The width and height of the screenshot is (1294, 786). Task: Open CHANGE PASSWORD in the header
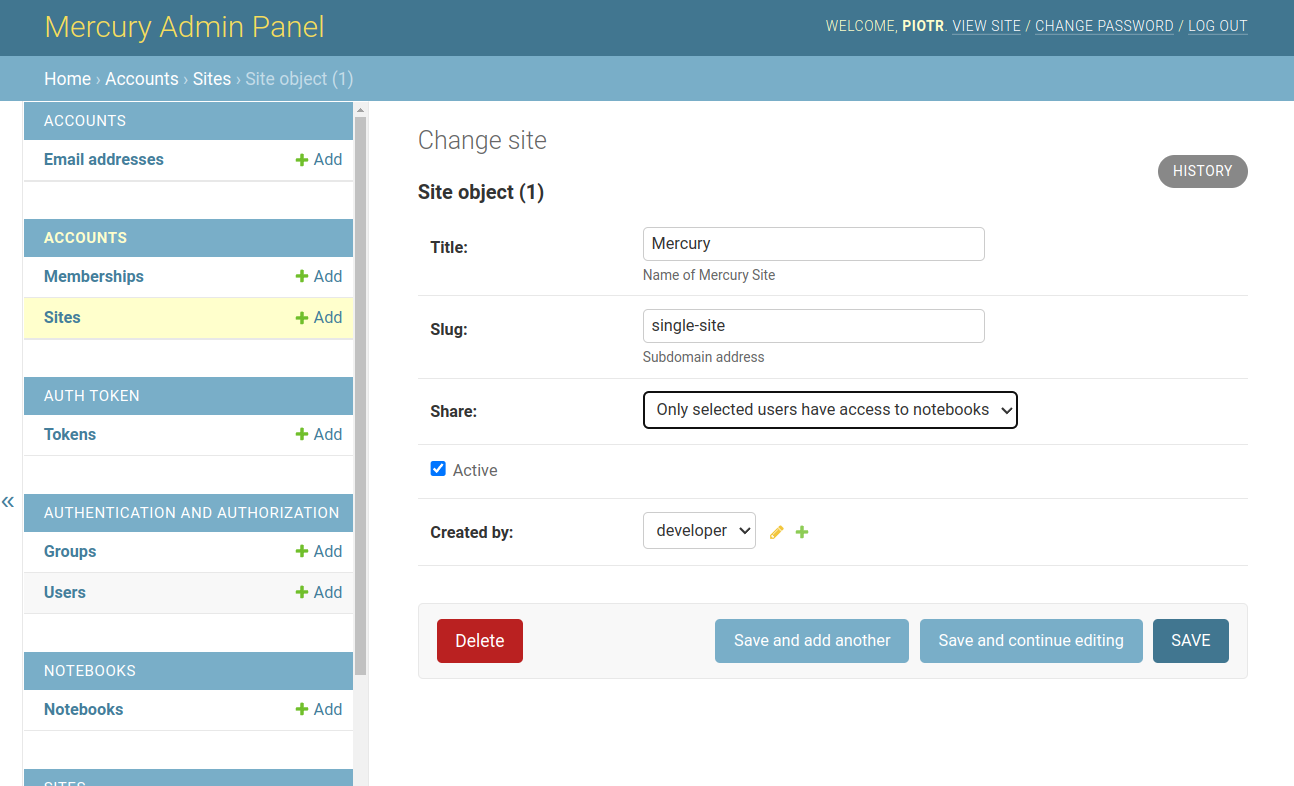1104,26
